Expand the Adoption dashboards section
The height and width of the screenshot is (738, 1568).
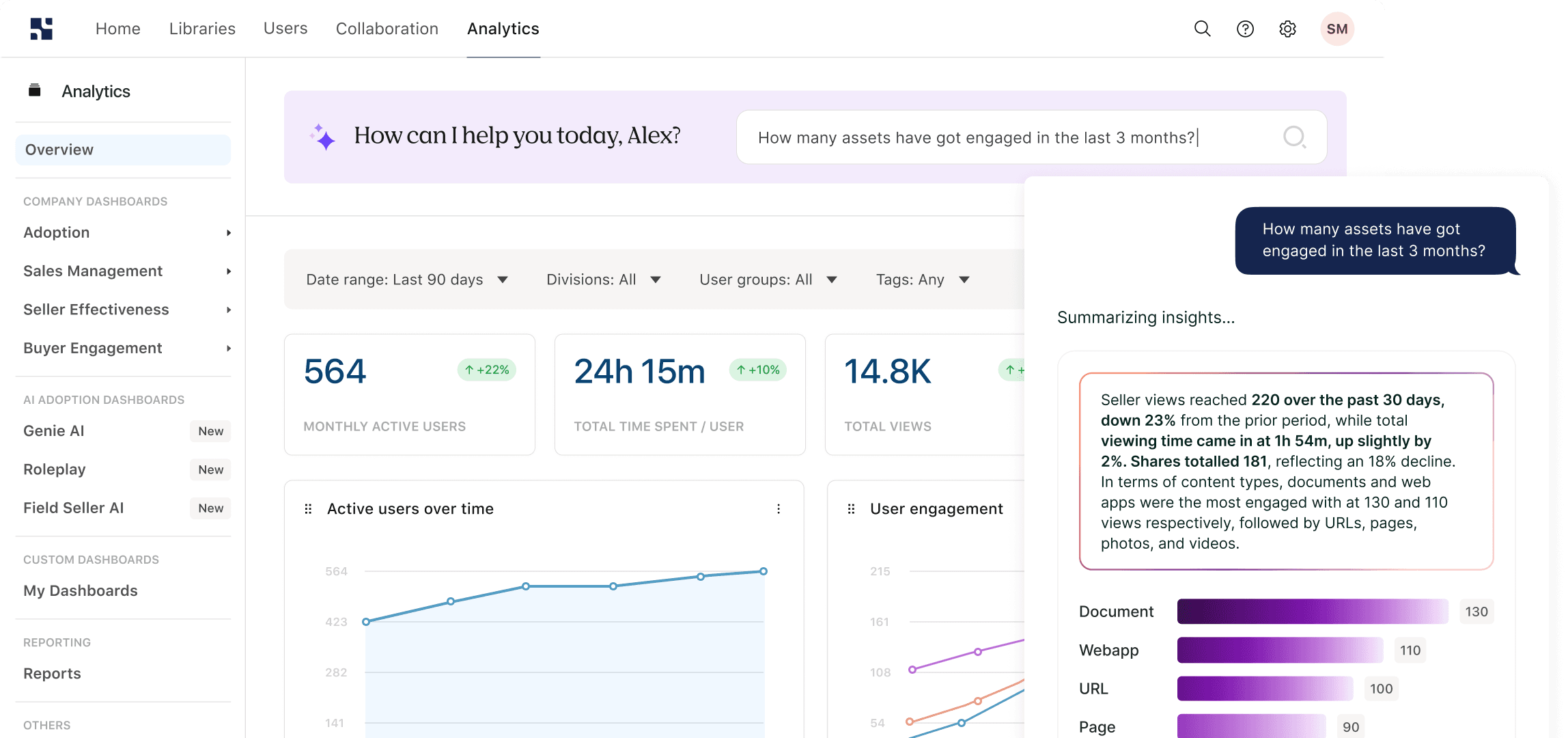click(x=127, y=232)
